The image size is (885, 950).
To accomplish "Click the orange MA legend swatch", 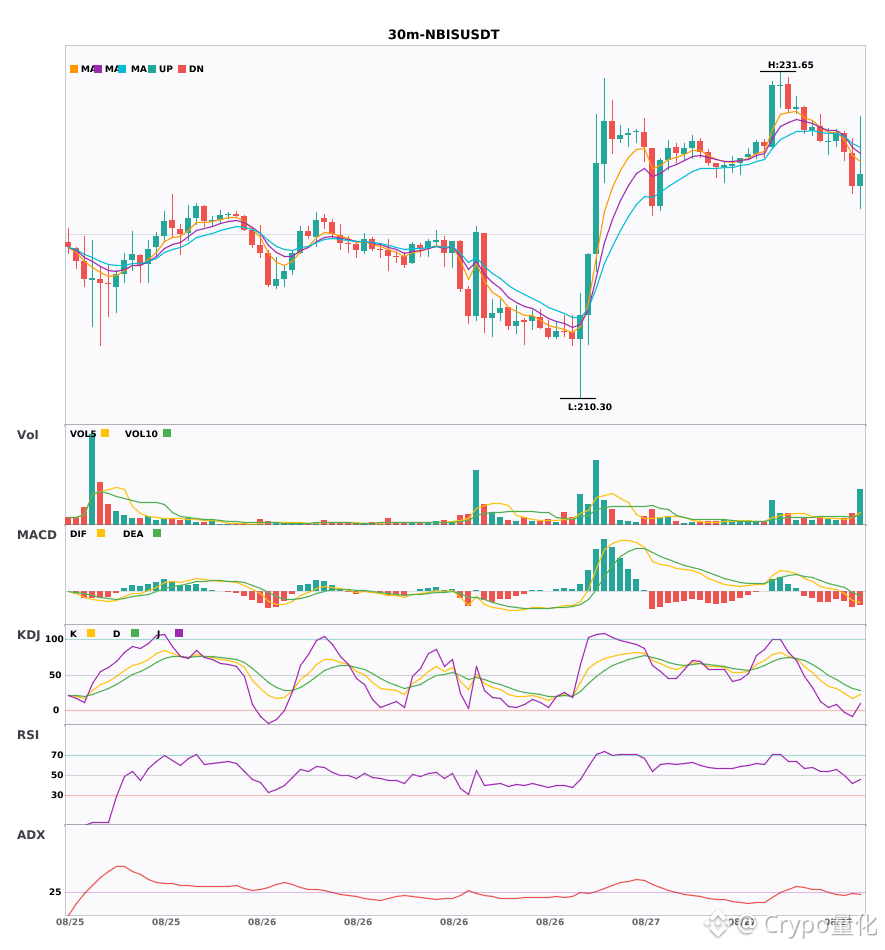I will pos(74,69).
